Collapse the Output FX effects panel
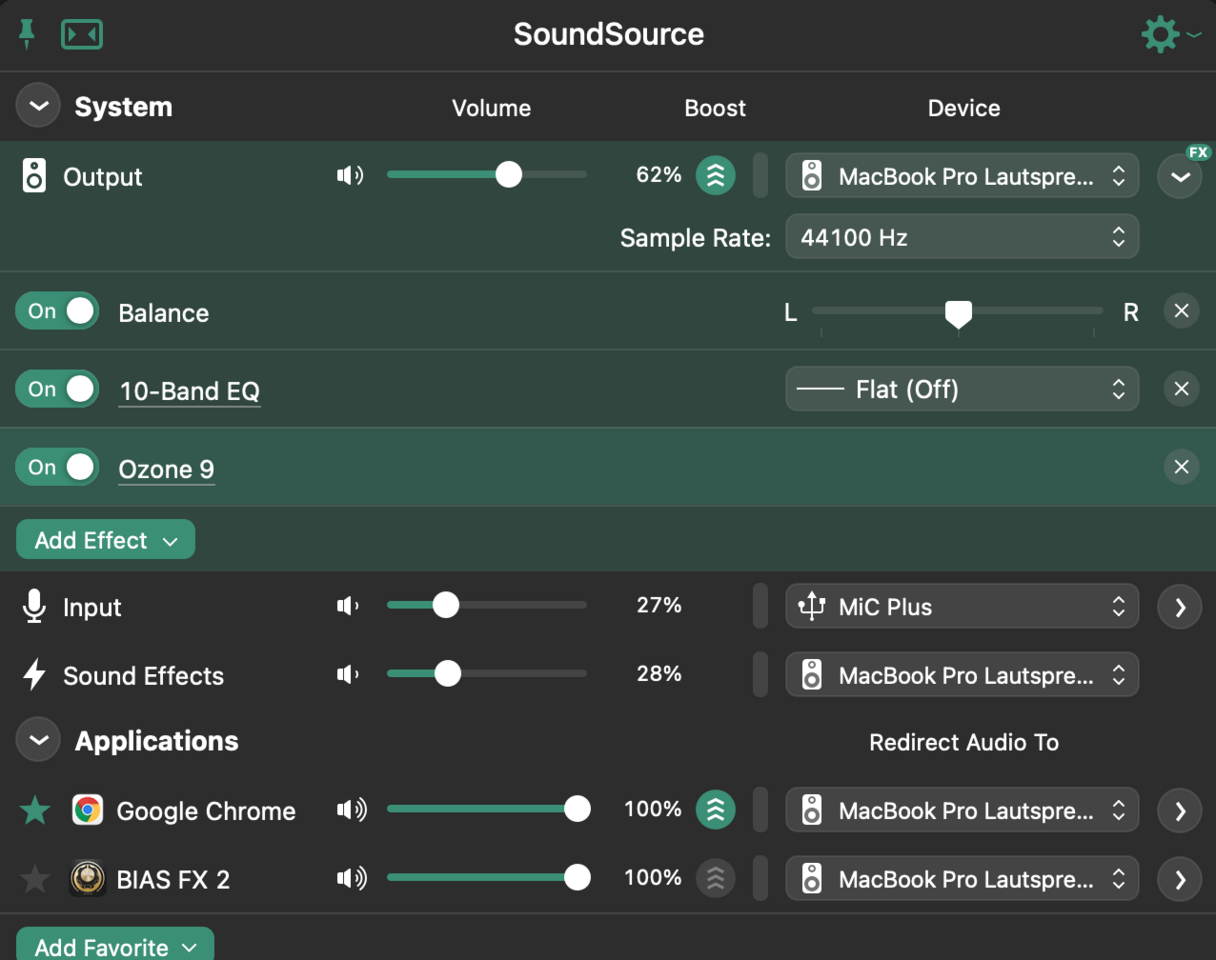 click(x=1180, y=177)
